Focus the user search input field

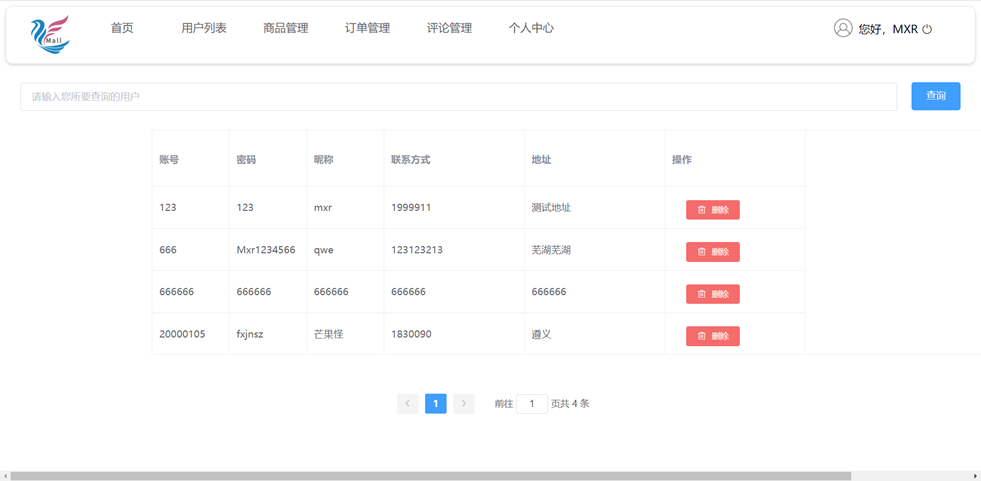[x=459, y=96]
